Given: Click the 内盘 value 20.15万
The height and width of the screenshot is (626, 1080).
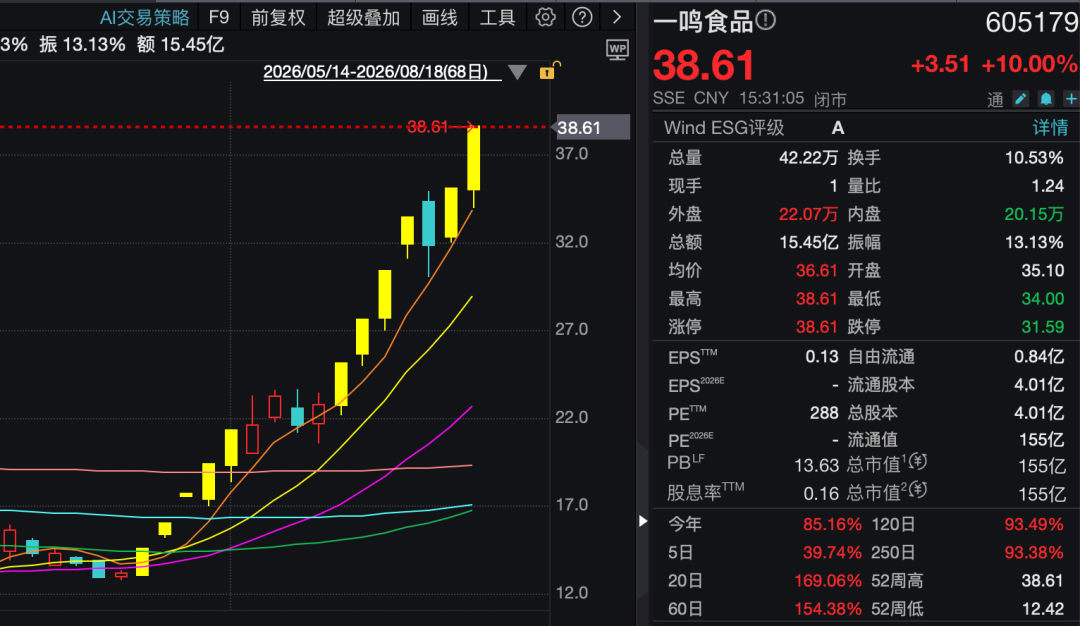Looking at the screenshot, I should tap(1034, 214).
